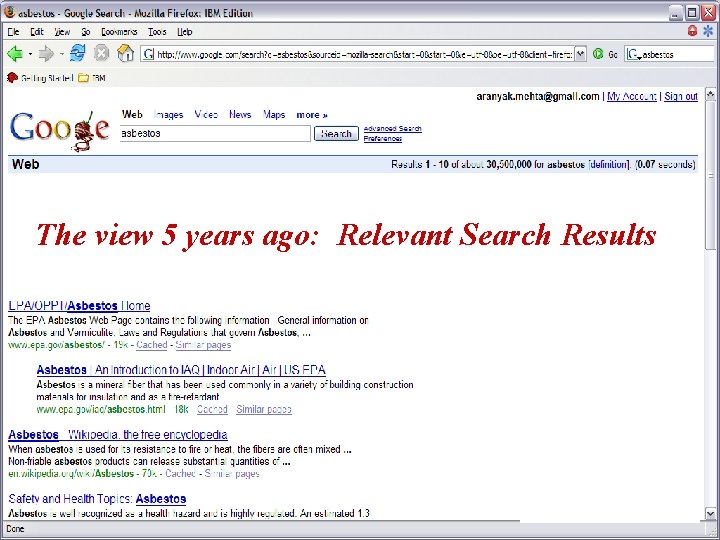Screen dimensions: 720x540
Task: Open Similar pages for www.epa.gov/asbestos/
Action: point(203,345)
